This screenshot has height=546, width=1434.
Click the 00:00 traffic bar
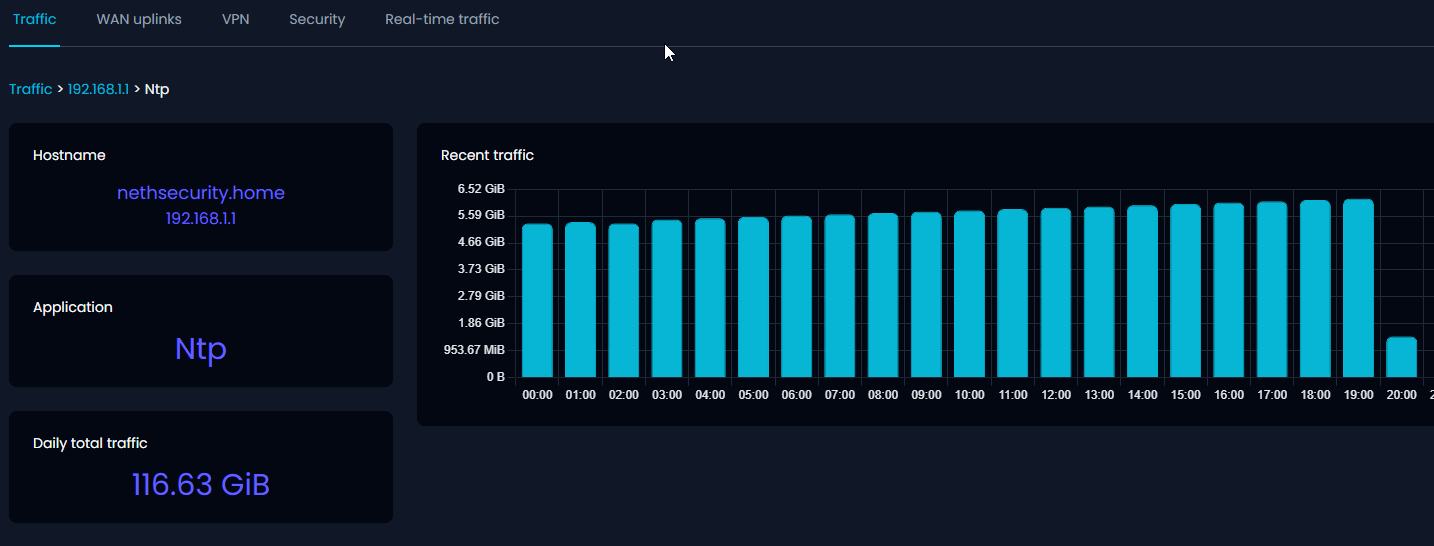pos(537,300)
